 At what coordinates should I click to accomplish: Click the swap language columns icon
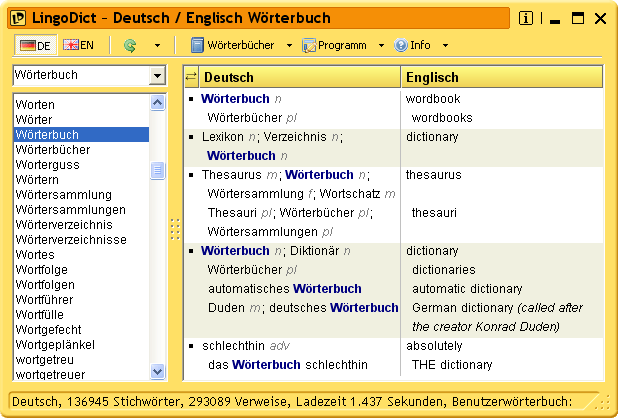[x=191, y=77]
